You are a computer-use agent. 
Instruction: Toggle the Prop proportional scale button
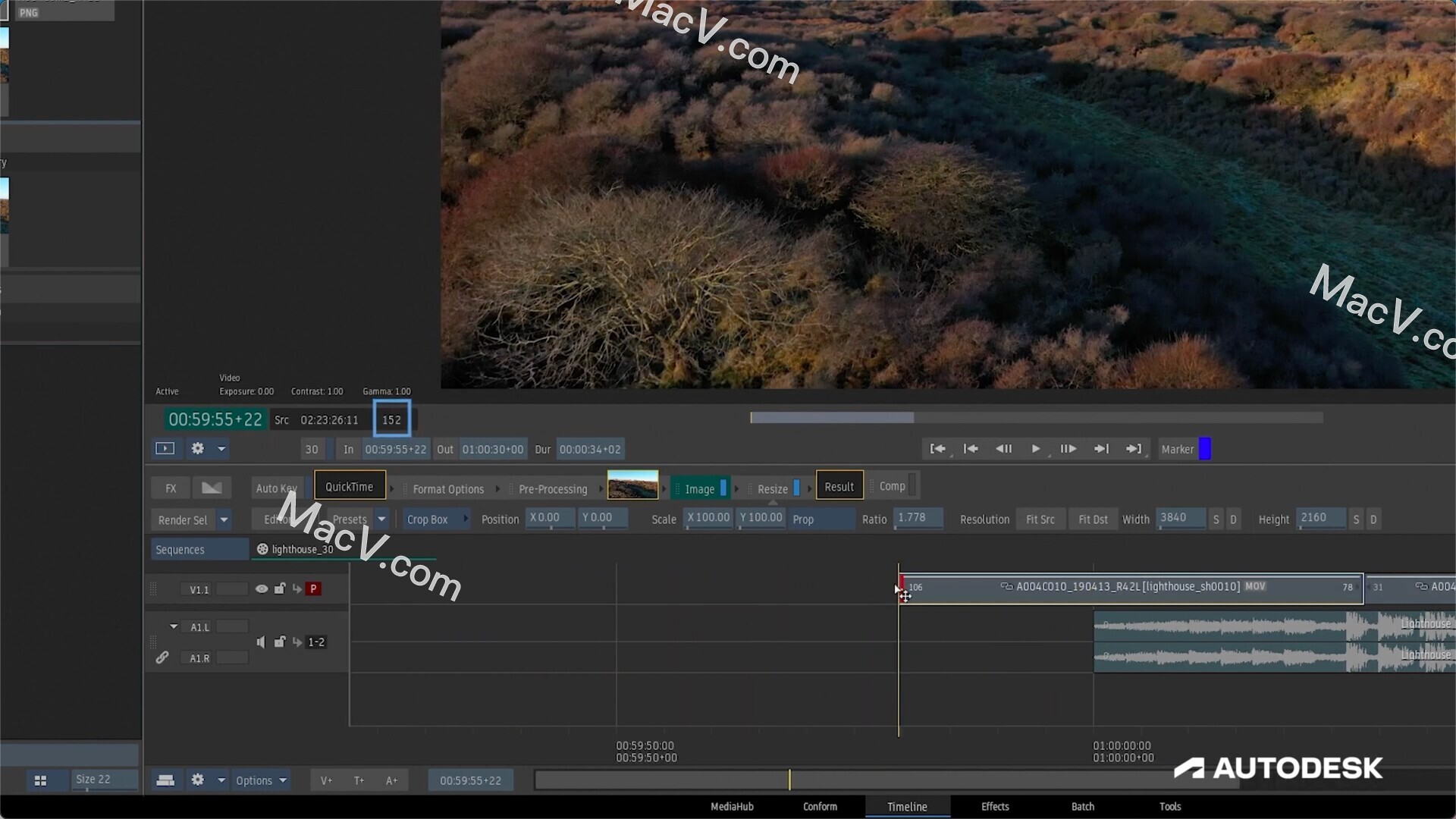point(821,519)
